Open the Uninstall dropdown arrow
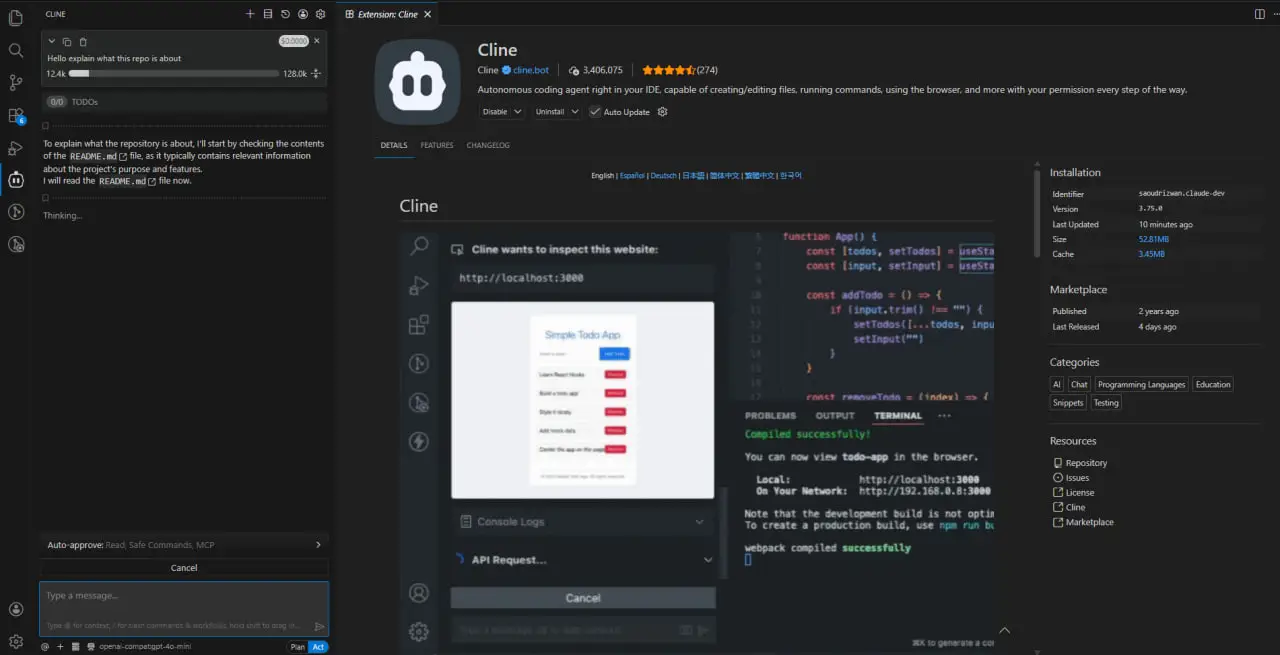 pos(574,112)
